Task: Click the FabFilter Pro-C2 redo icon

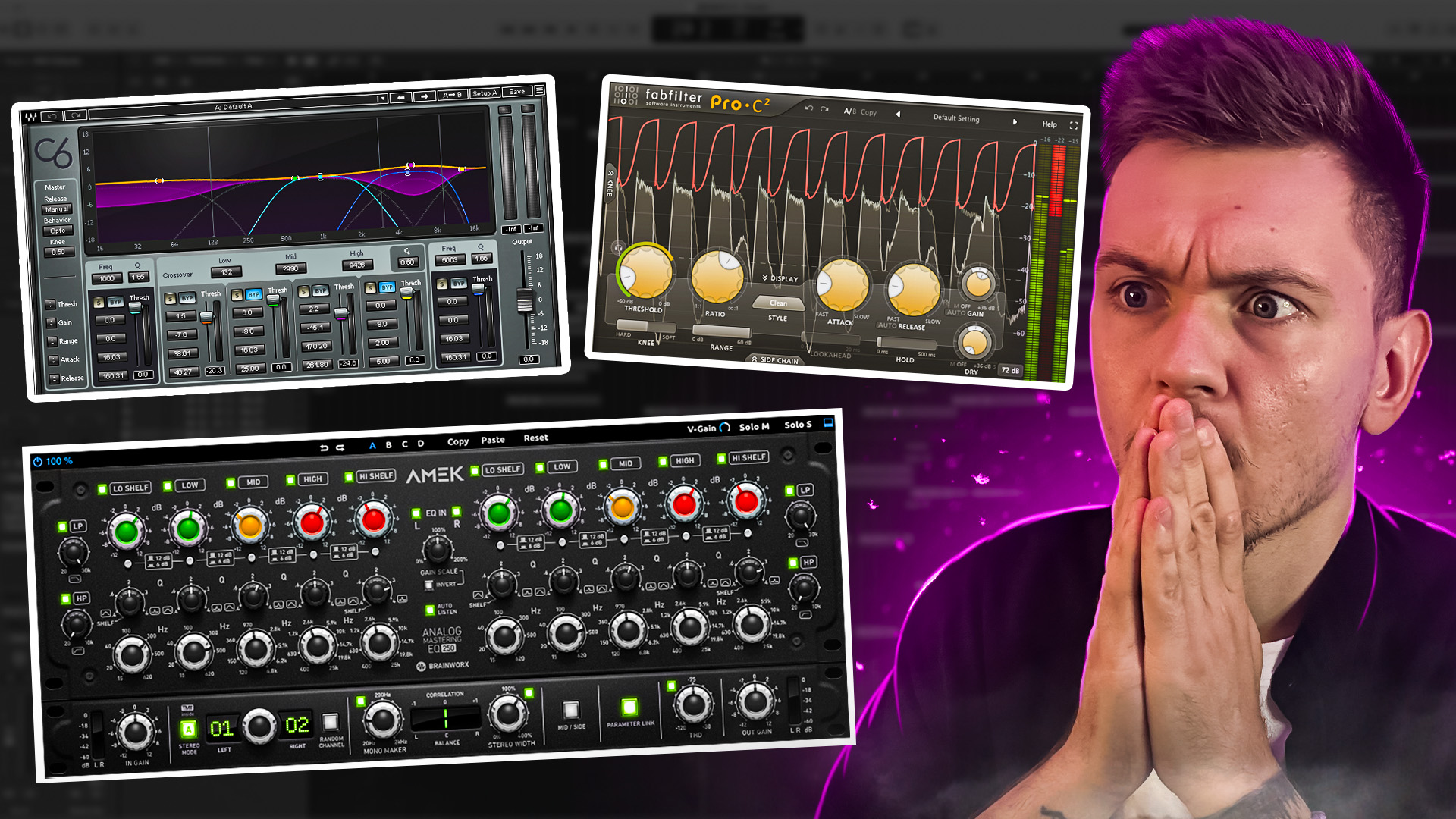Action: click(824, 109)
